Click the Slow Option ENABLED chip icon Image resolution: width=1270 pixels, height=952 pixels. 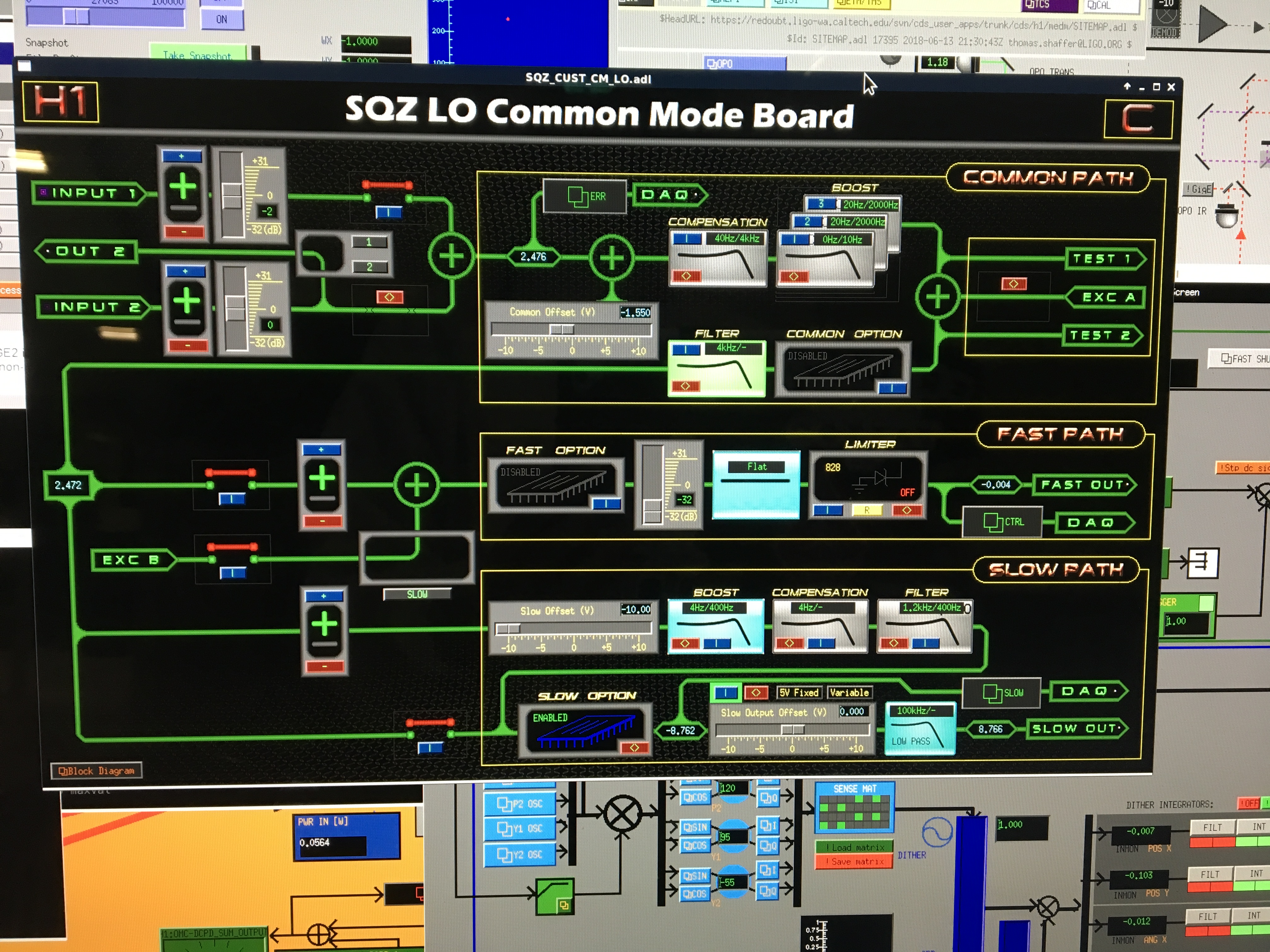click(x=585, y=730)
